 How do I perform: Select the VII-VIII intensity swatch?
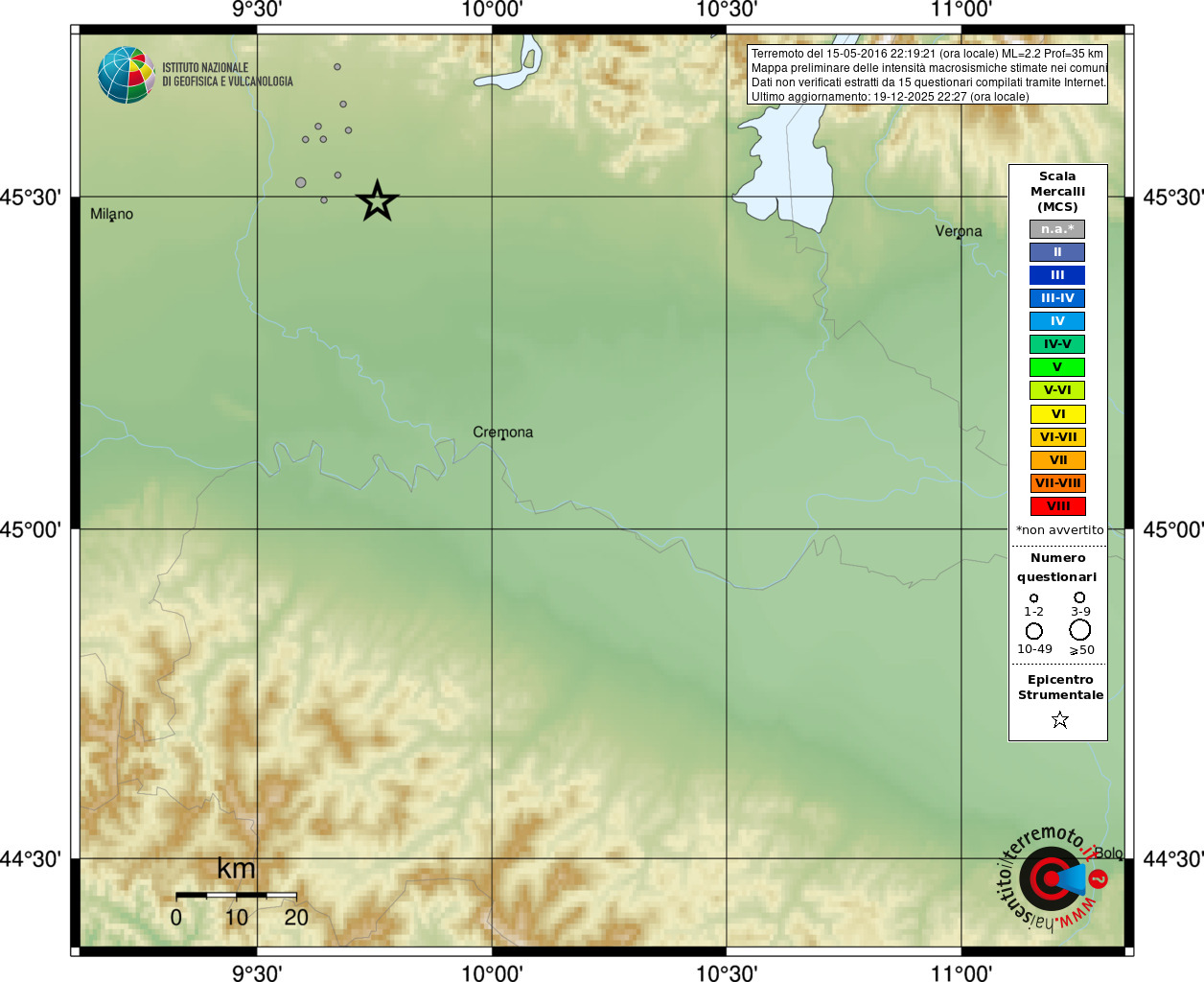(x=1057, y=483)
